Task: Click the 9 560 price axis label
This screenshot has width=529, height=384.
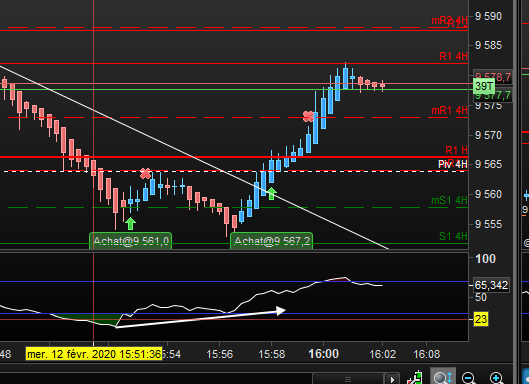Action: (488, 194)
